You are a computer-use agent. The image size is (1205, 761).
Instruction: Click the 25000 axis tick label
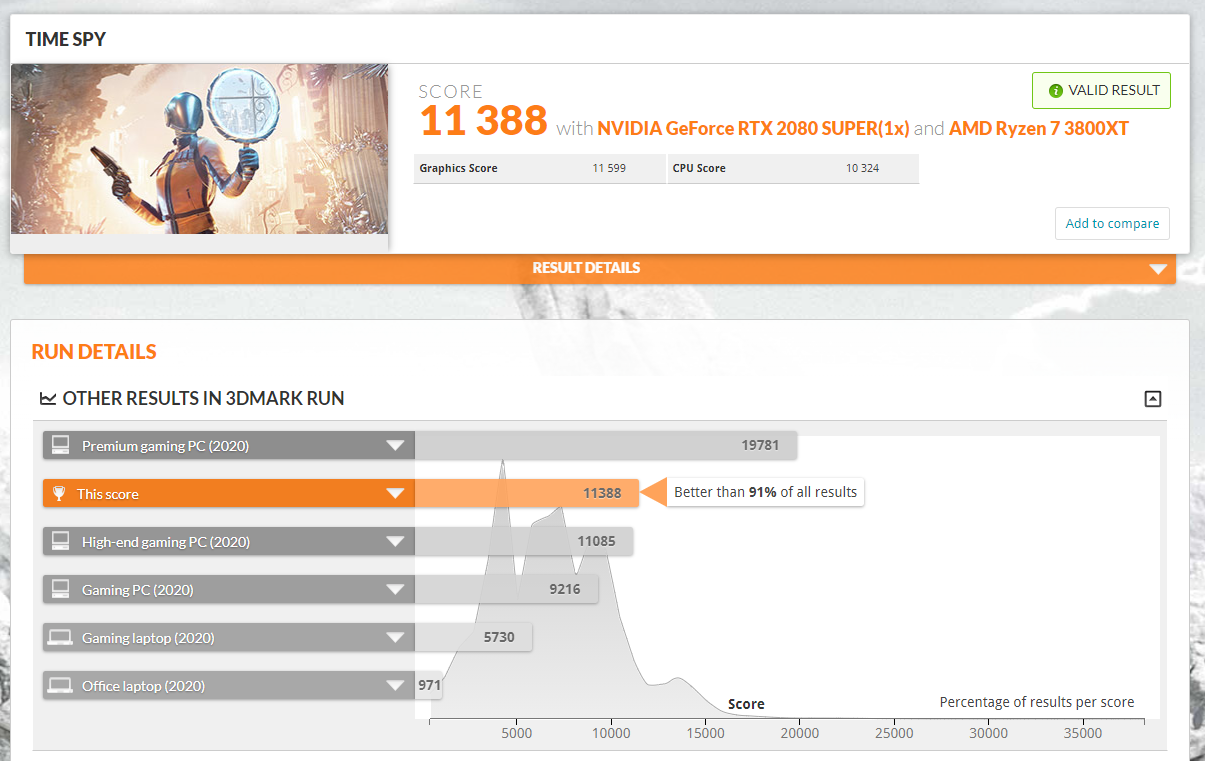tap(894, 733)
